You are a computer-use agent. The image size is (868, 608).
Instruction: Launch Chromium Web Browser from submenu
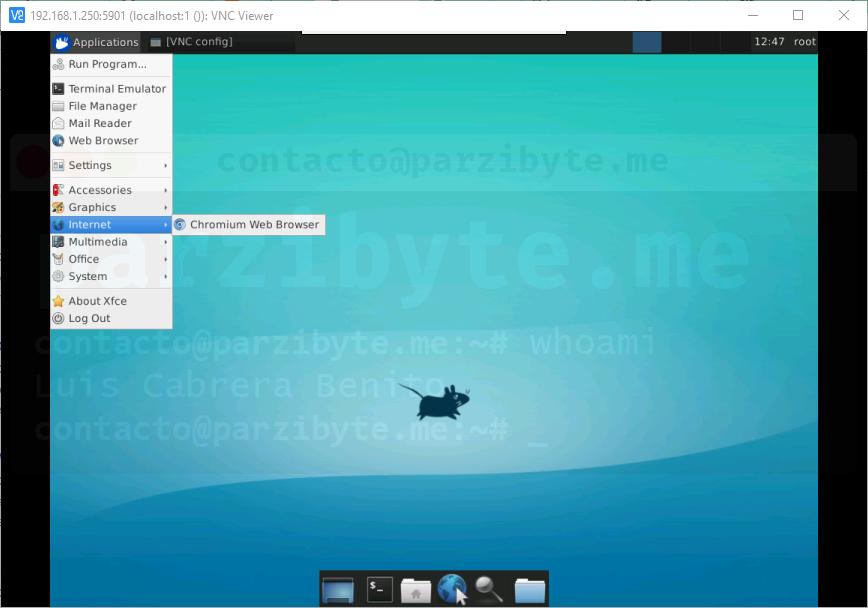[249, 225]
